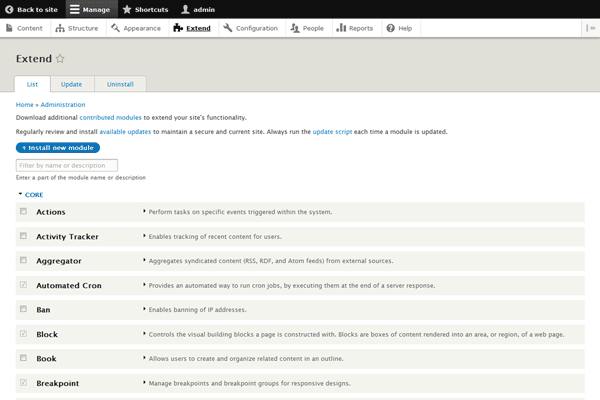Screen dimensions: 600x400
Task: Enable the Actions module checkbox
Action: point(23,211)
